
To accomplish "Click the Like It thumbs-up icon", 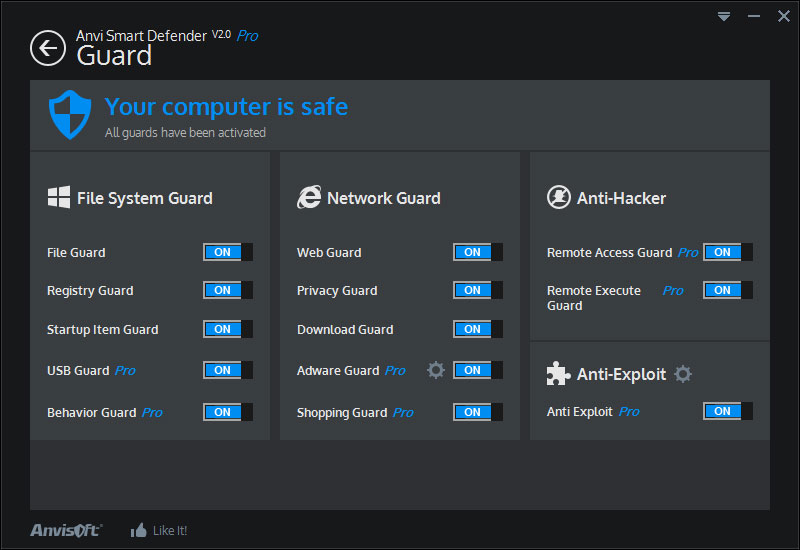I will (x=139, y=530).
